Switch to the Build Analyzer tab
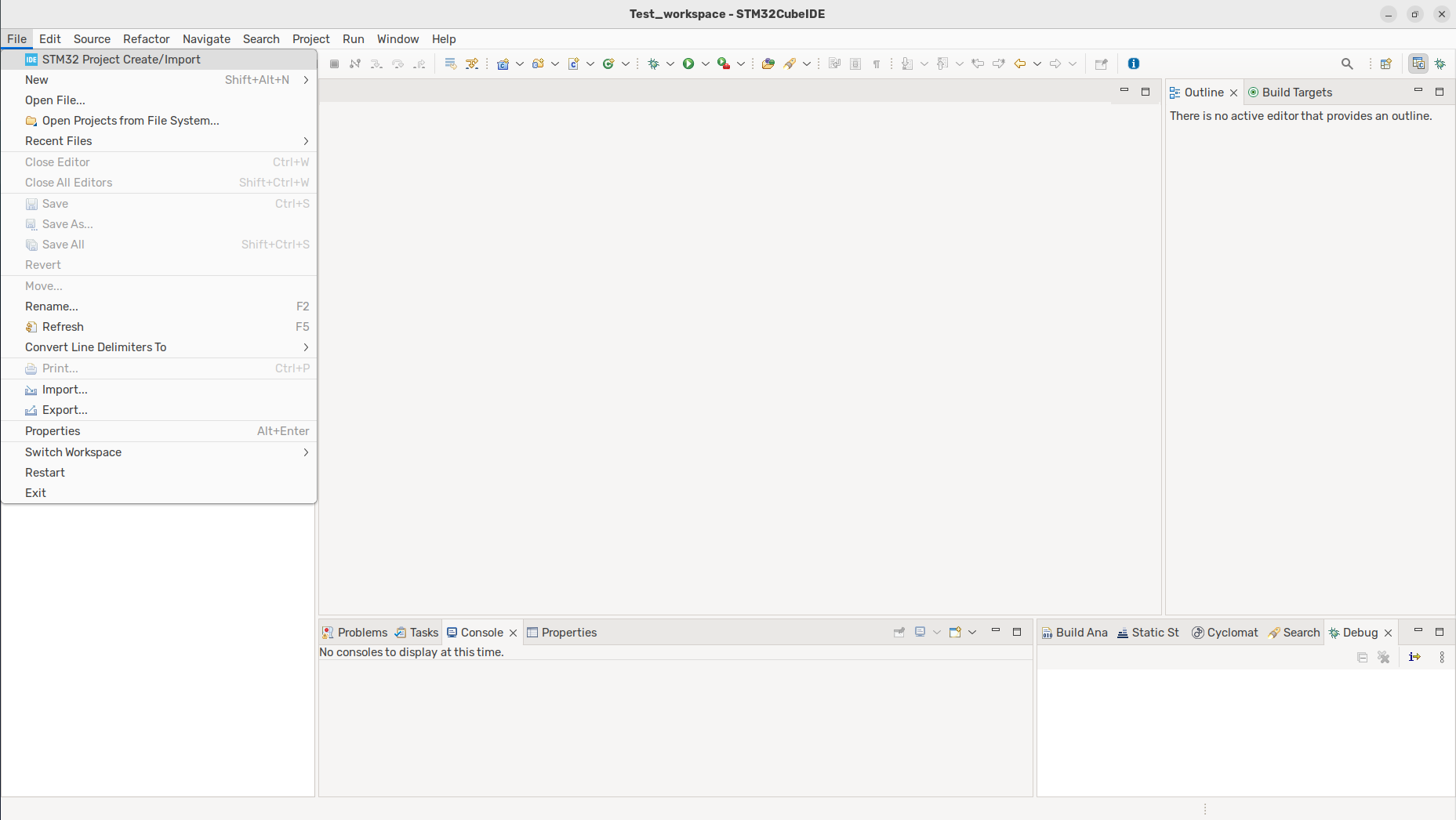 [1075, 633]
